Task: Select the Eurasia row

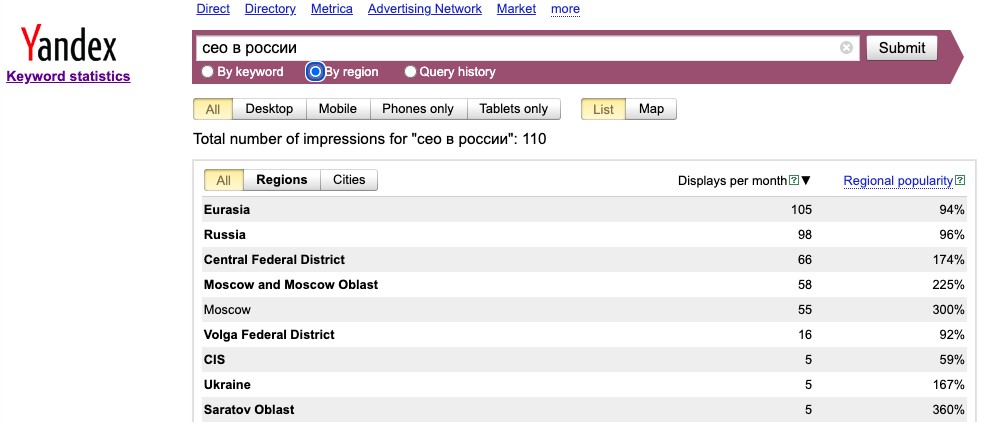Action: click(585, 210)
